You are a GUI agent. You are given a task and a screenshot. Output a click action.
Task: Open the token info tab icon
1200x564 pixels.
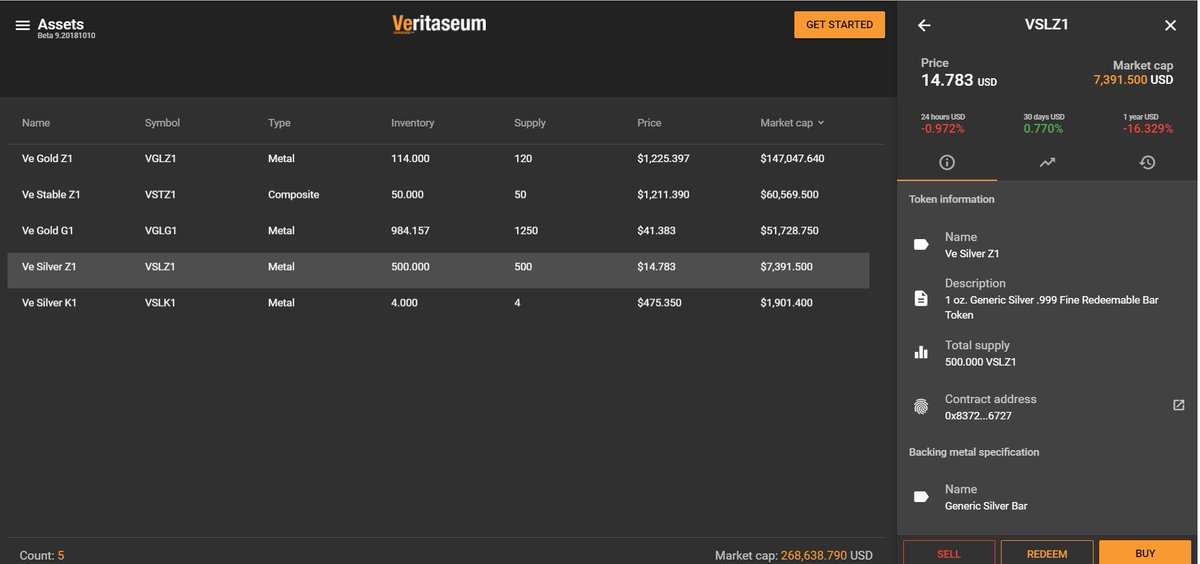[x=947, y=162]
